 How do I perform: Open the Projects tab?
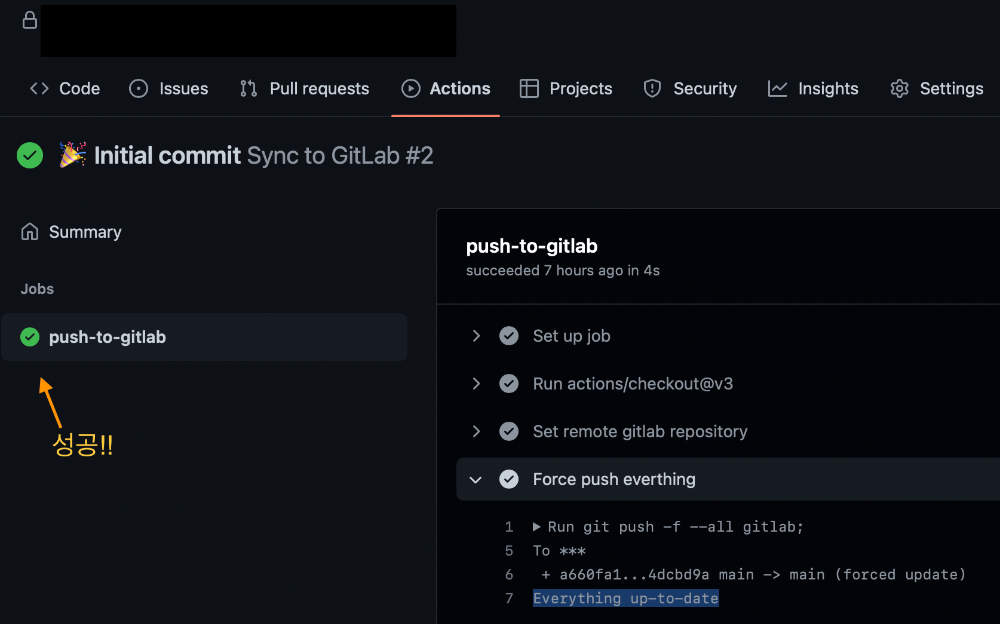(x=566, y=89)
